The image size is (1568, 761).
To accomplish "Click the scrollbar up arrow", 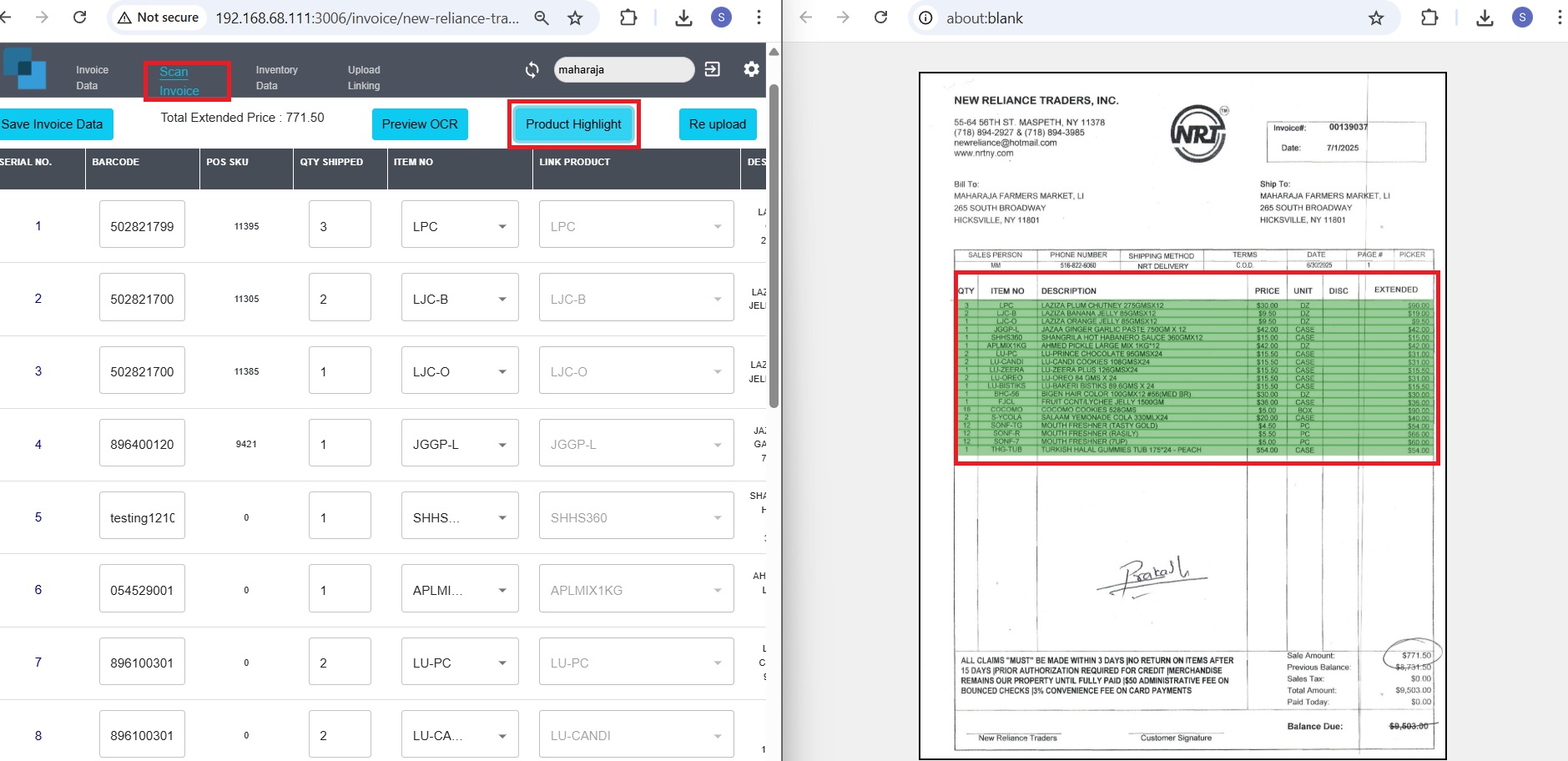I will click(774, 52).
